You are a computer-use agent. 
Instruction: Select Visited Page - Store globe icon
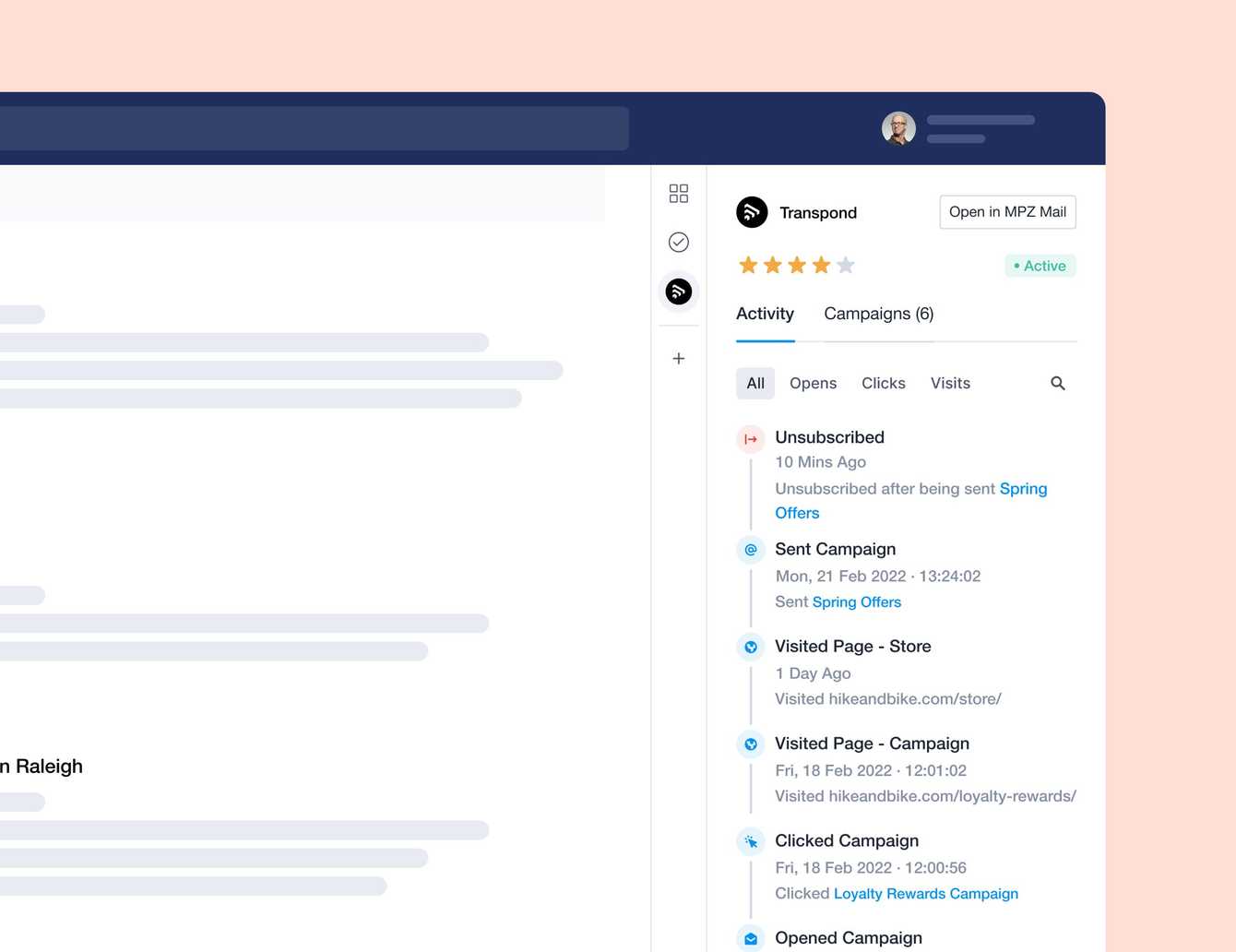click(x=751, y=647)
